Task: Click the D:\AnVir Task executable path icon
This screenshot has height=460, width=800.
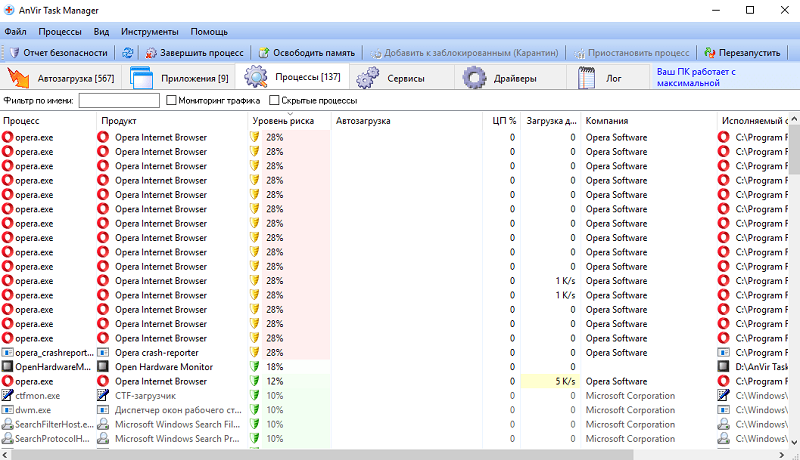Action: (x=723, y=366)
